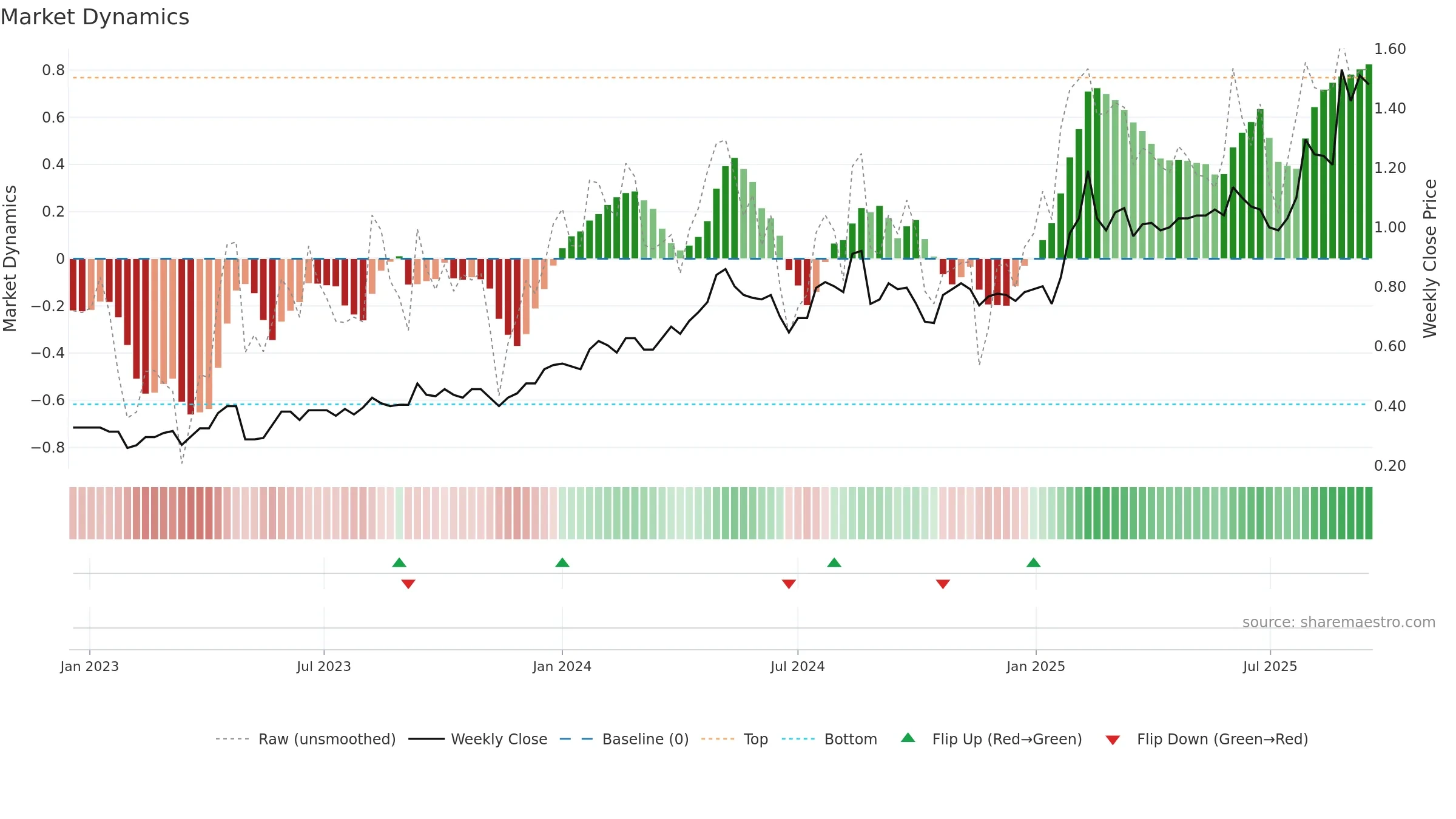Image resolution: width=1456 pixels, height=819 pixels.
Task: Click the 0.40 right axis tick label
Action: tap(1390, 406)
